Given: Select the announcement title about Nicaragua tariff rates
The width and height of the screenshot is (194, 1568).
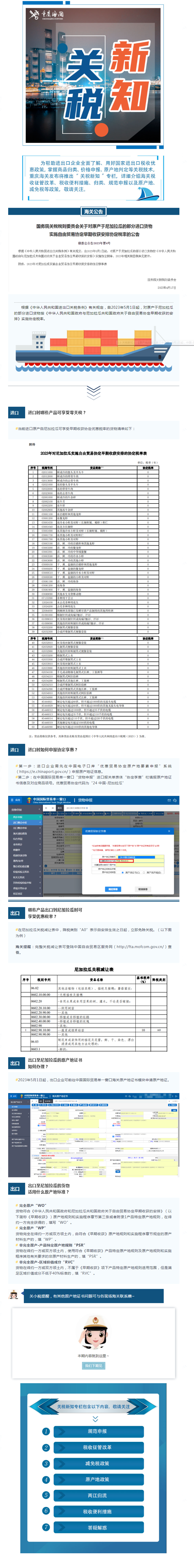Looking at the screenshot, I should (x=94, y=230).
